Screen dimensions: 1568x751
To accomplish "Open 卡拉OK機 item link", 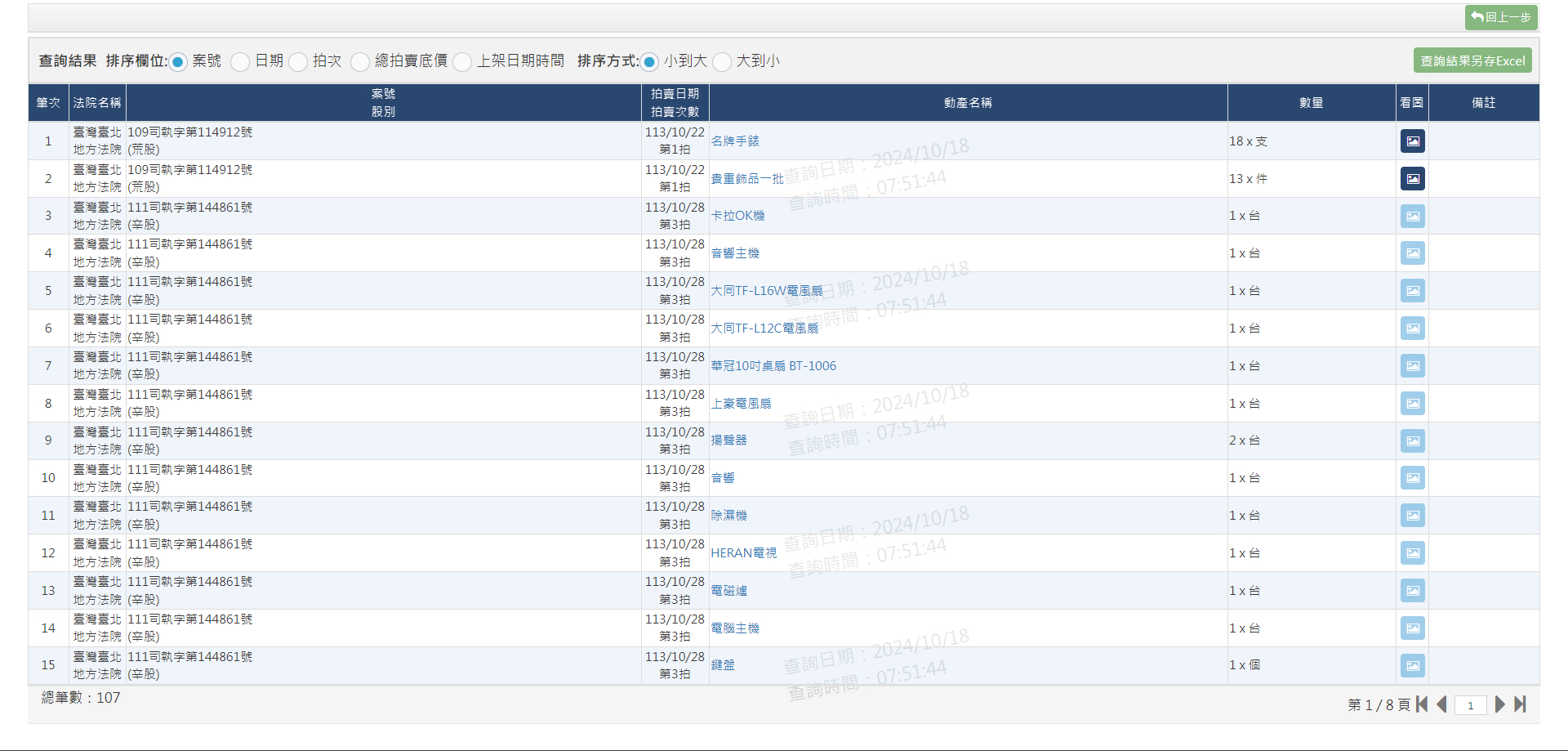I will pos(737,216).
